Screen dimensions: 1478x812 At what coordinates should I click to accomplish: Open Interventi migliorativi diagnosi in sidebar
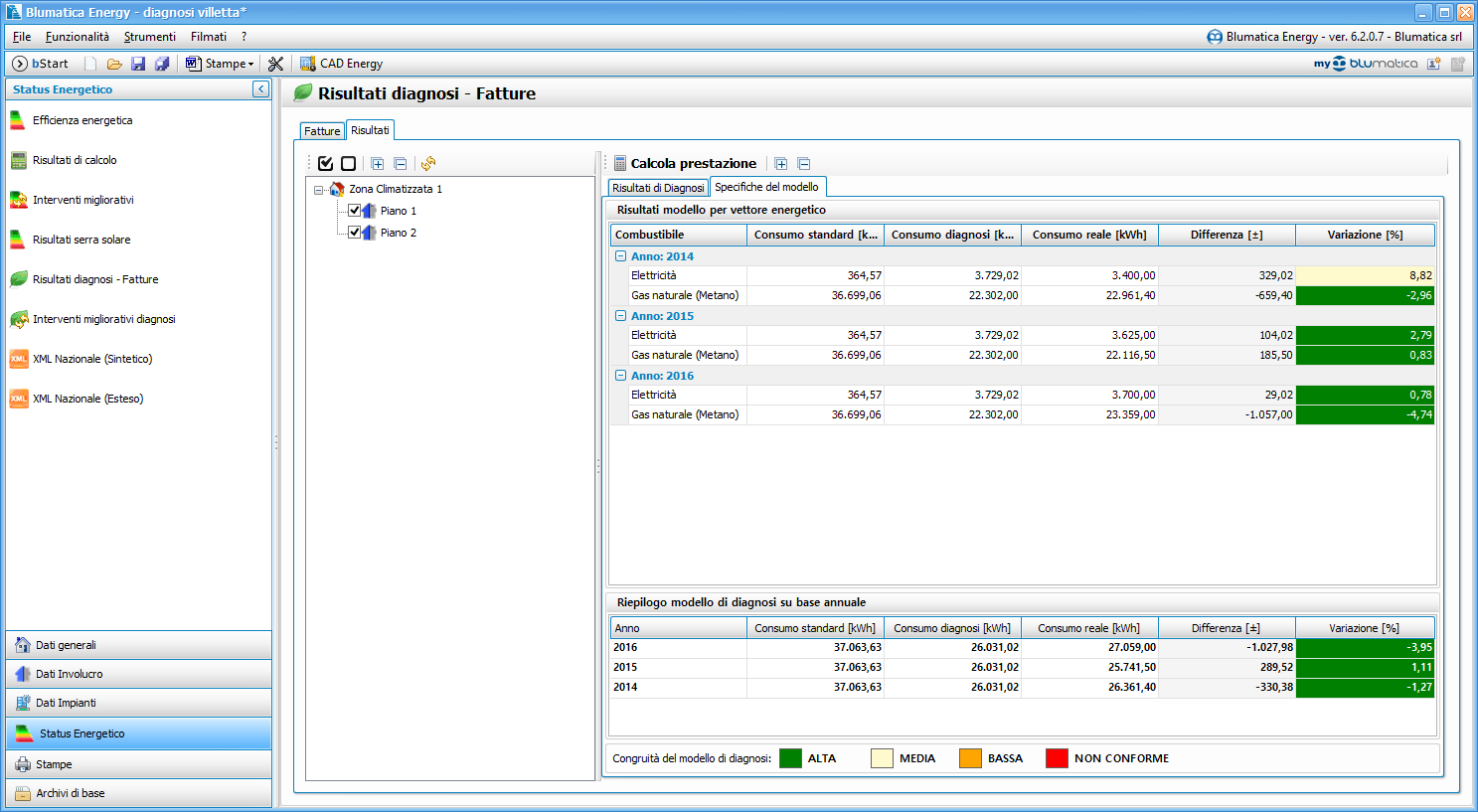click(103, 319)
